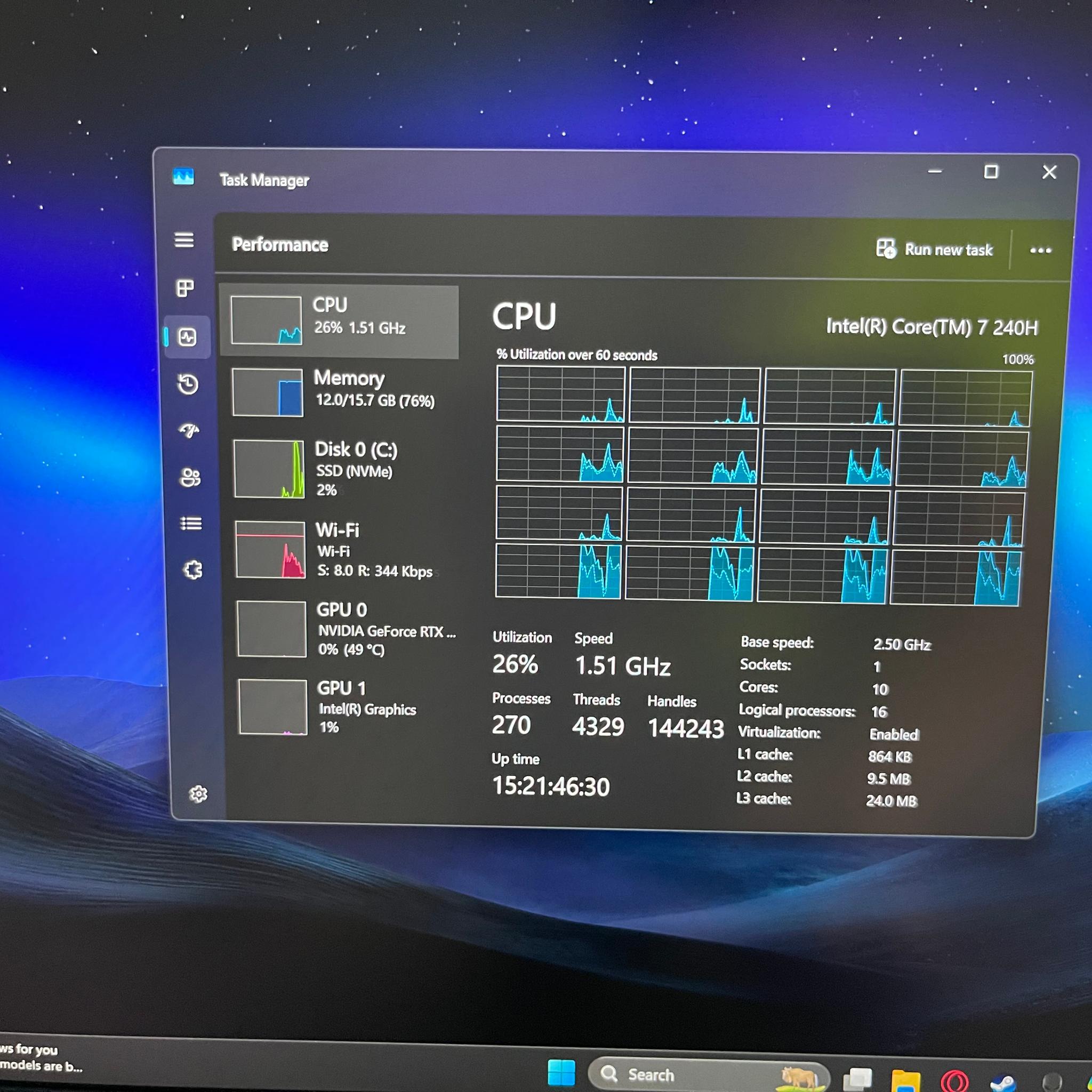The image size is (1092, 1092).
Task: Click the up time value 15:21:46:30
Action: click(551, 786)
